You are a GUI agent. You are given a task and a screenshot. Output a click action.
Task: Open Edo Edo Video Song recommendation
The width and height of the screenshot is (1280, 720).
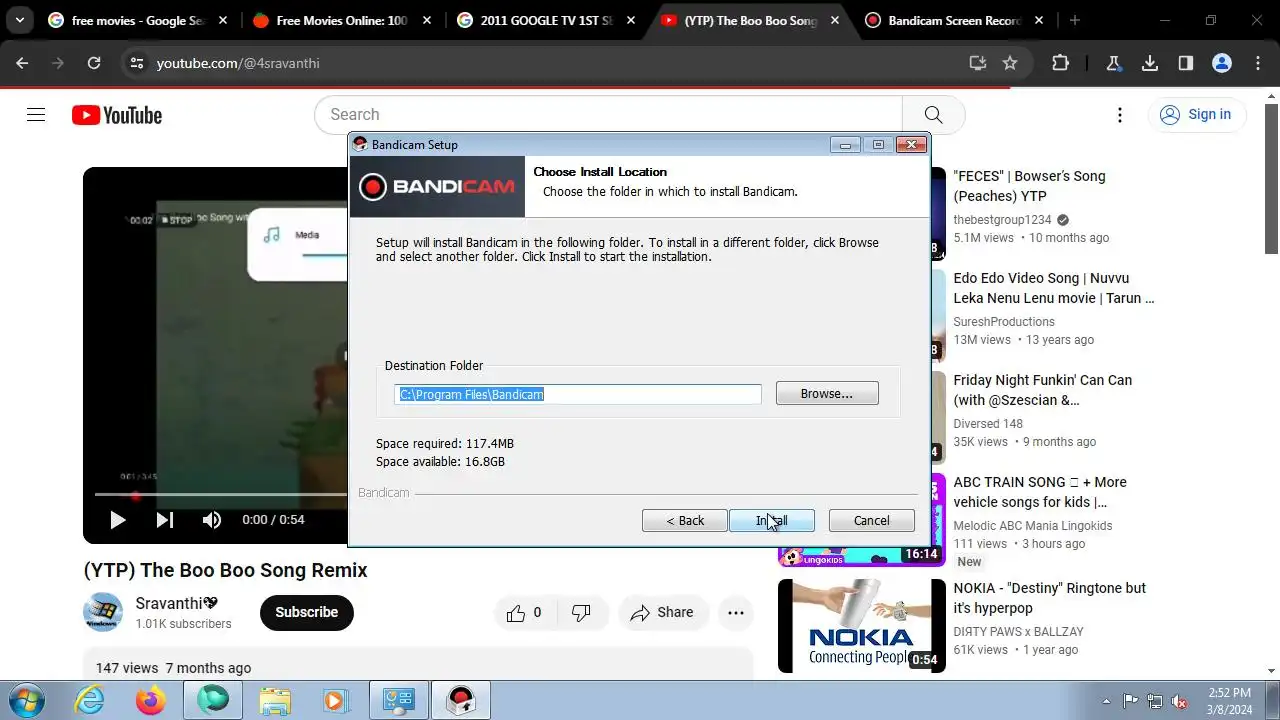[x=1054, y=288]
